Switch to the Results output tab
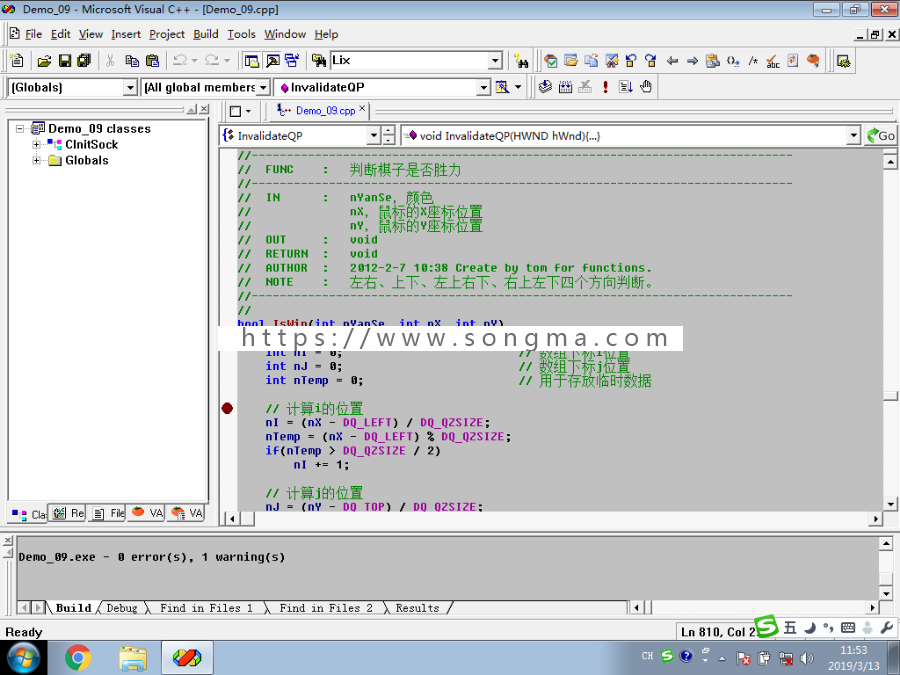The width and height of the screenshot is (900, 675). (x=417, y=608)
